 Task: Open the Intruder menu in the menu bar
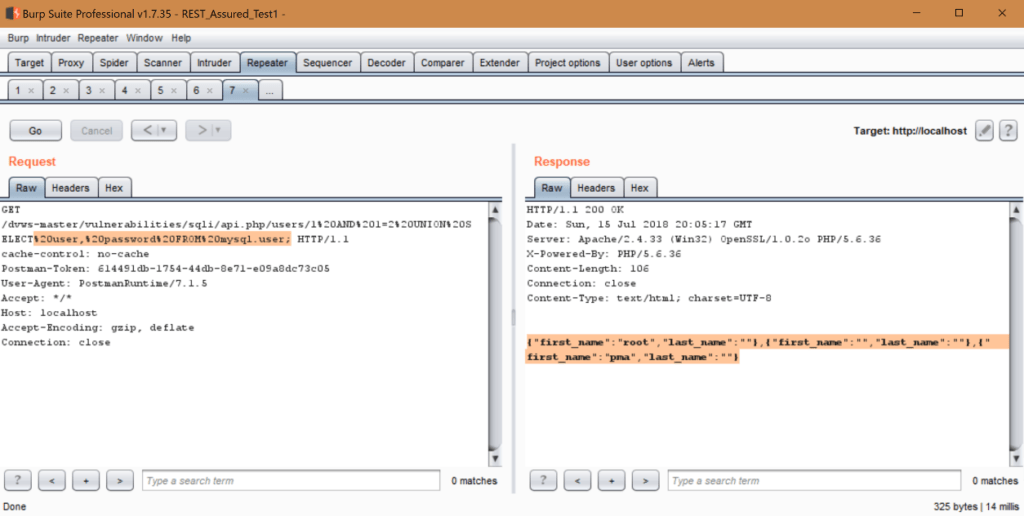[x=53, y=38]
